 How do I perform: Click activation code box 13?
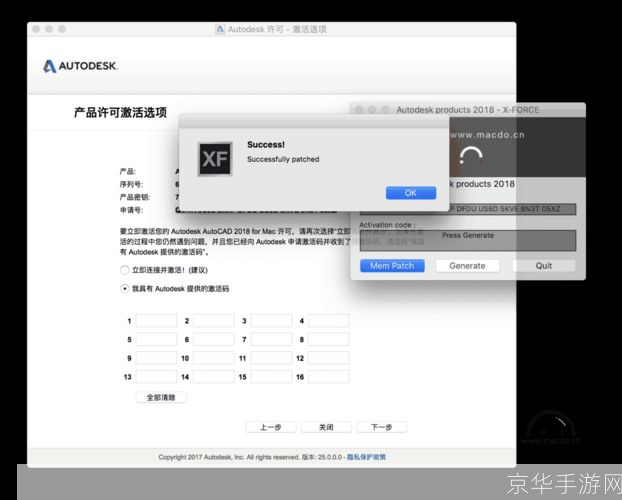pyautogui.click(x=156, y=377)
